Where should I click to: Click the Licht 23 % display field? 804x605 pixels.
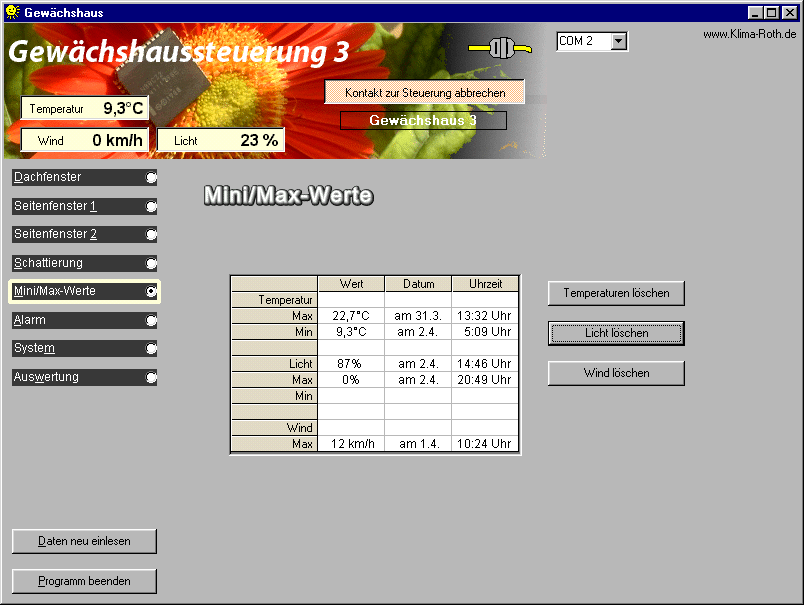pyautogui.click(x=220, y=140)
